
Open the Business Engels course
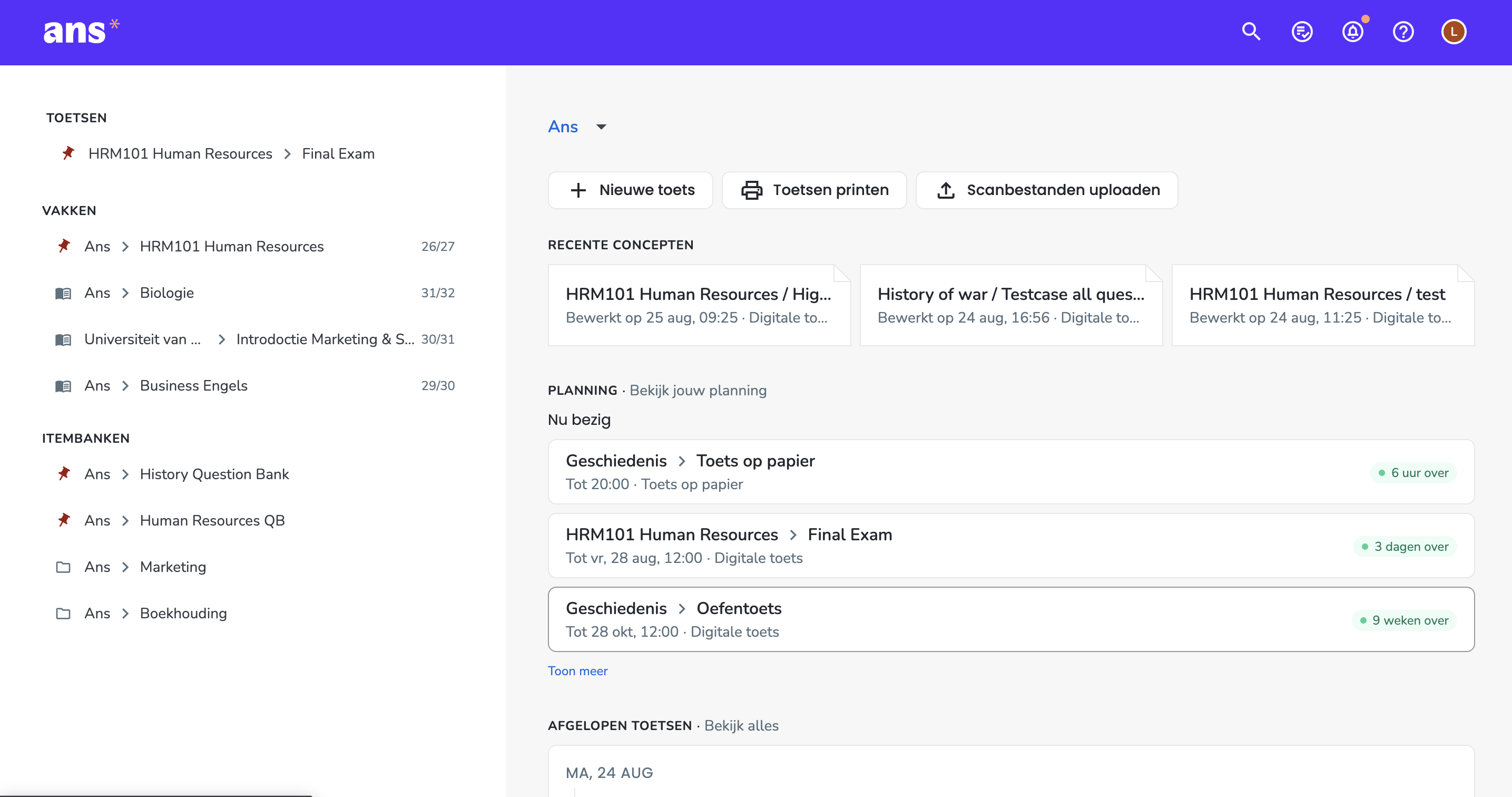[194, 386]
